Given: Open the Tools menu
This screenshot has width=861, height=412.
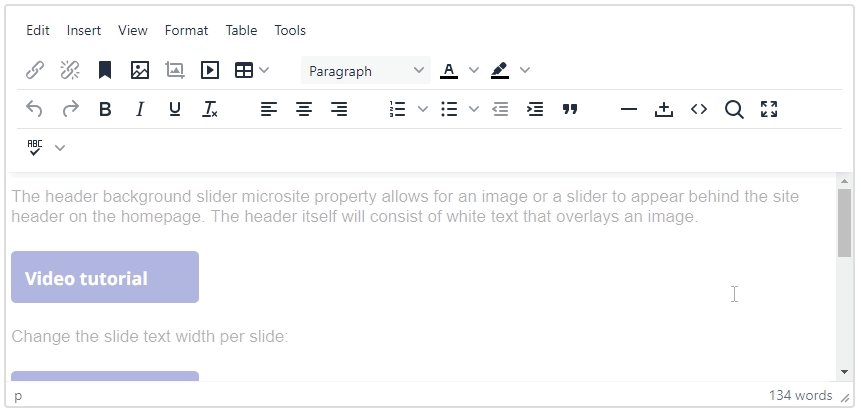Looking at the screenshot, I should [290, 30].
